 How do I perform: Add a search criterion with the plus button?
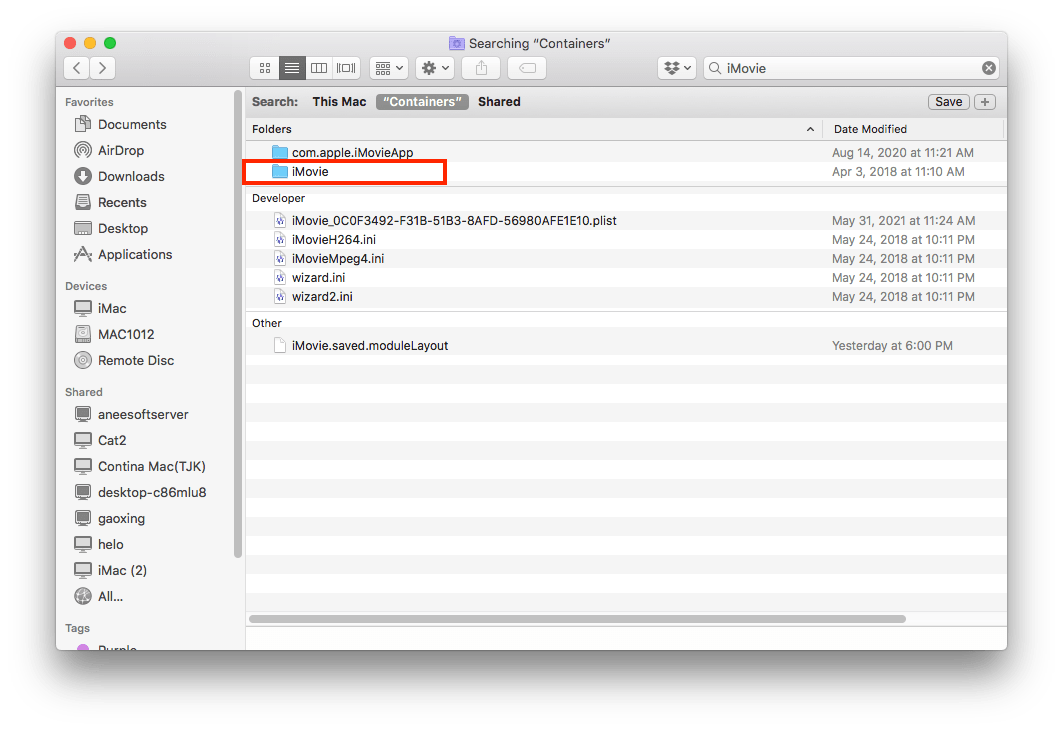tap(983, 101)
